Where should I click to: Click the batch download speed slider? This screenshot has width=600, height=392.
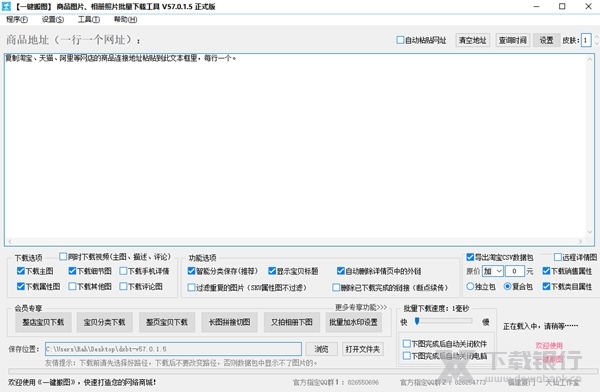pos(444,322)
